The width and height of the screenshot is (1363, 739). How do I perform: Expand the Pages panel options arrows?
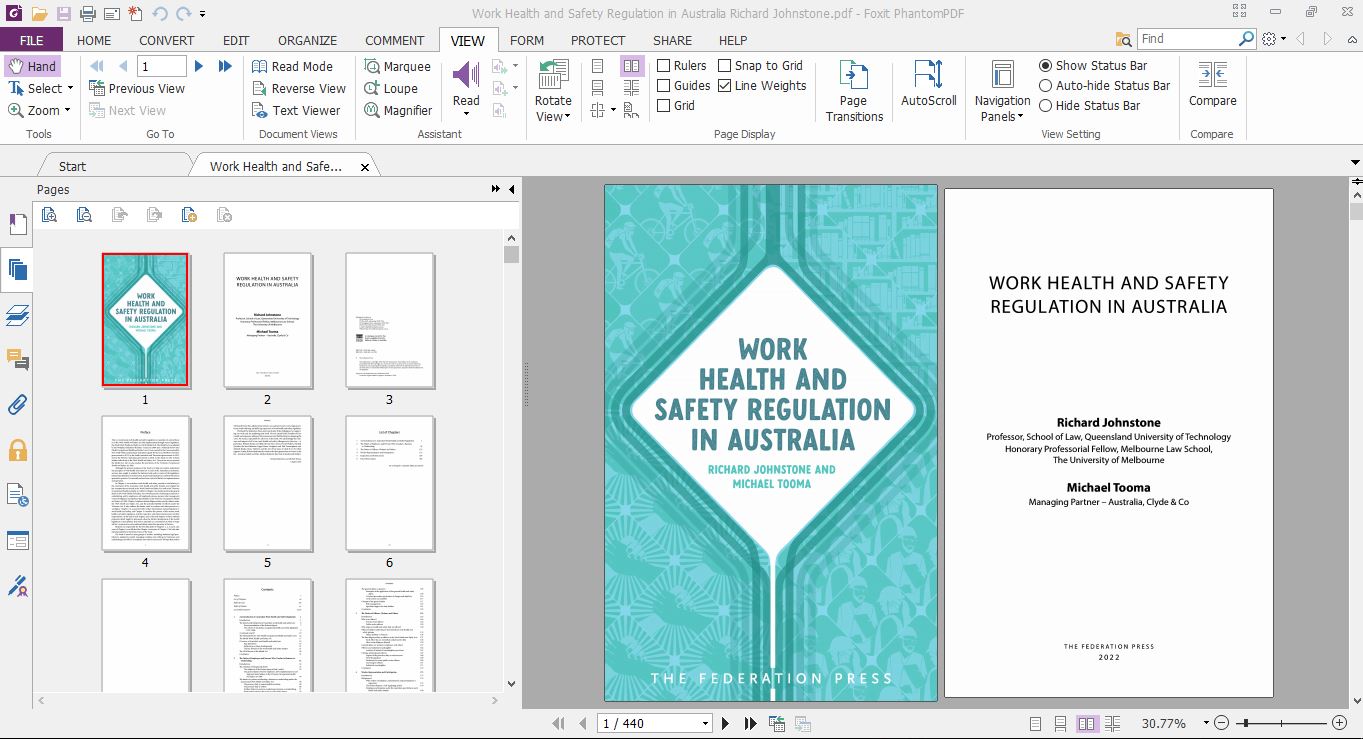pyautogui.click(x=495, y=189)
